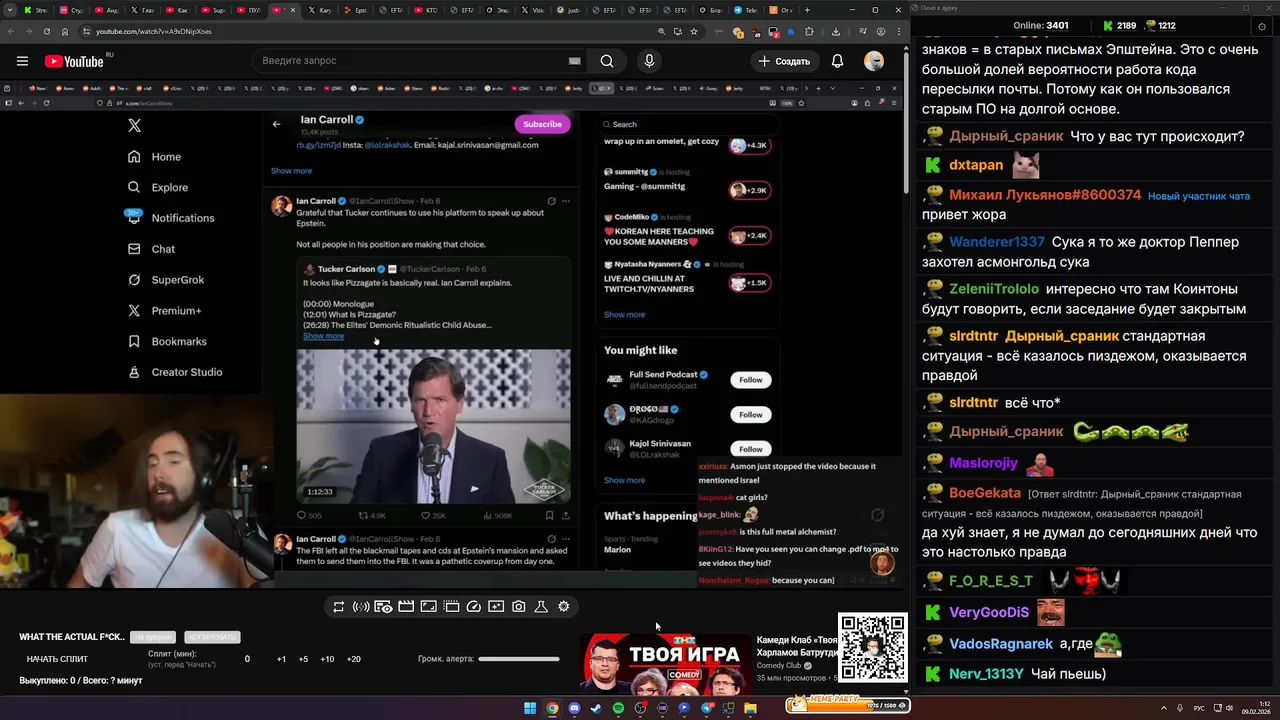Click the film-with-eye preview icon in the toolbar
The image size is (1280, 720).
[x=383, y=607]
